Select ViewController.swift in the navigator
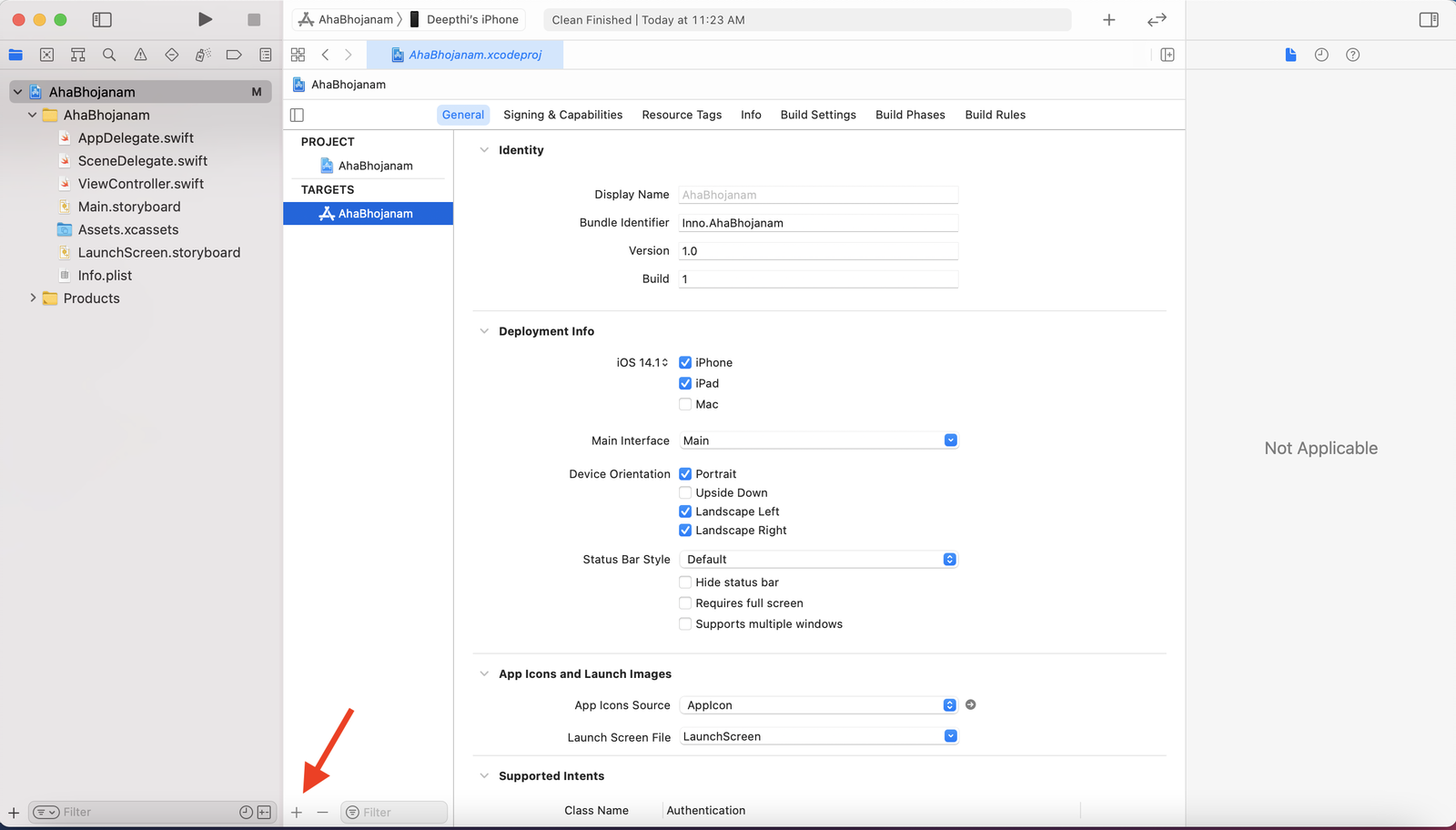This screenshot has width=1456, height=830. point(141,184)
